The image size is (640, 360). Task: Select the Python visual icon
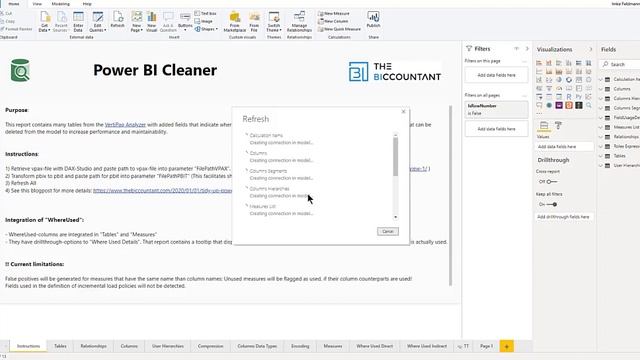pos(578,97)
